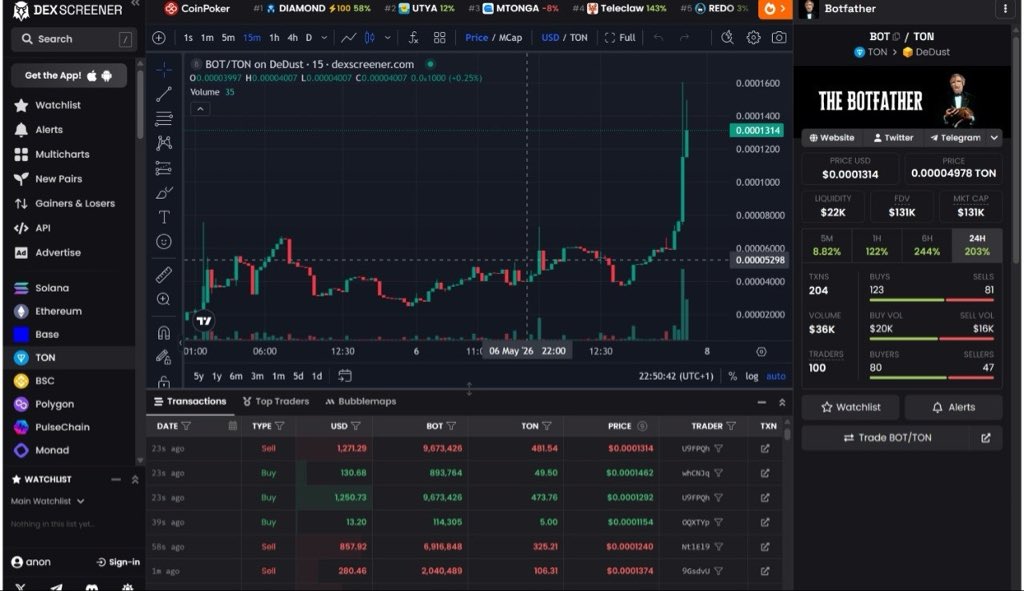
Task: Toggle percent scale on chart
Action: (732, 376)
